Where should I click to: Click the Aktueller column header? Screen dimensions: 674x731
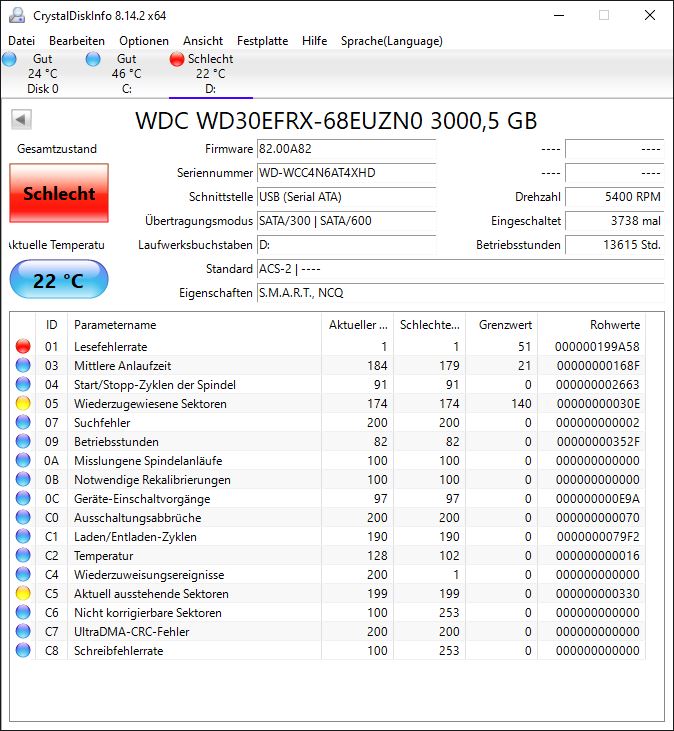point(358,325)
